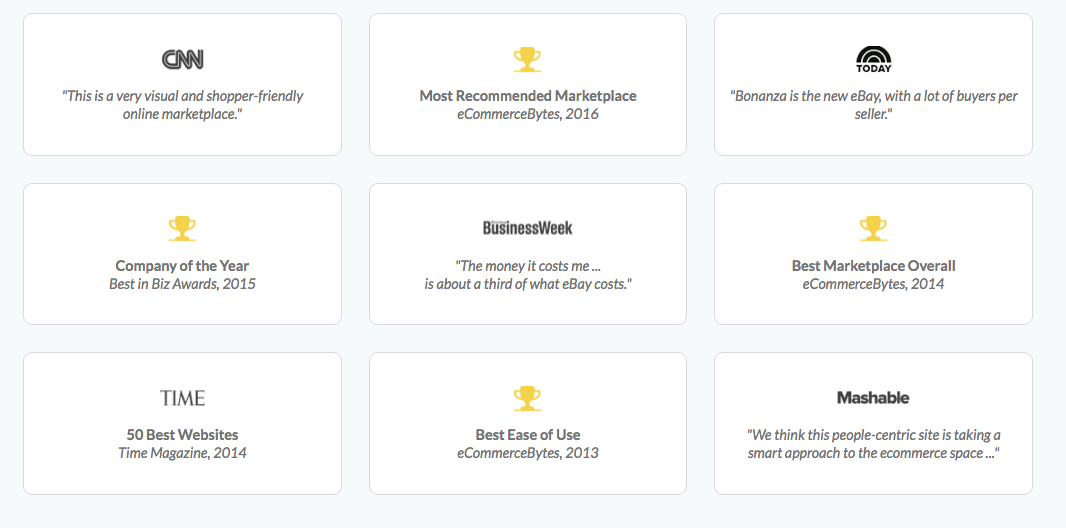1066x528 pixels.
Task: Click the trophy above Company of the Year
Action: coord(182,228)
